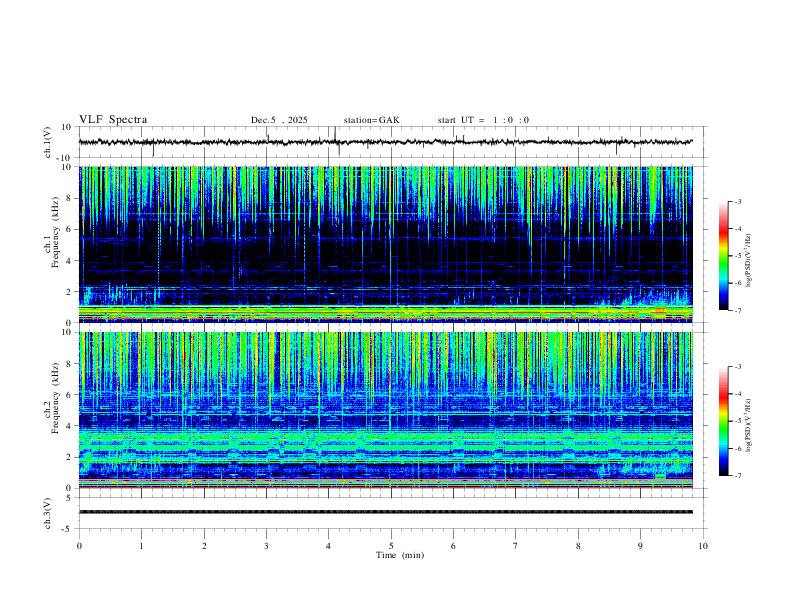Click the "-5" tick on ch.1 color bar
Viewport: 792px width, 612px height.
coord(737,256)
